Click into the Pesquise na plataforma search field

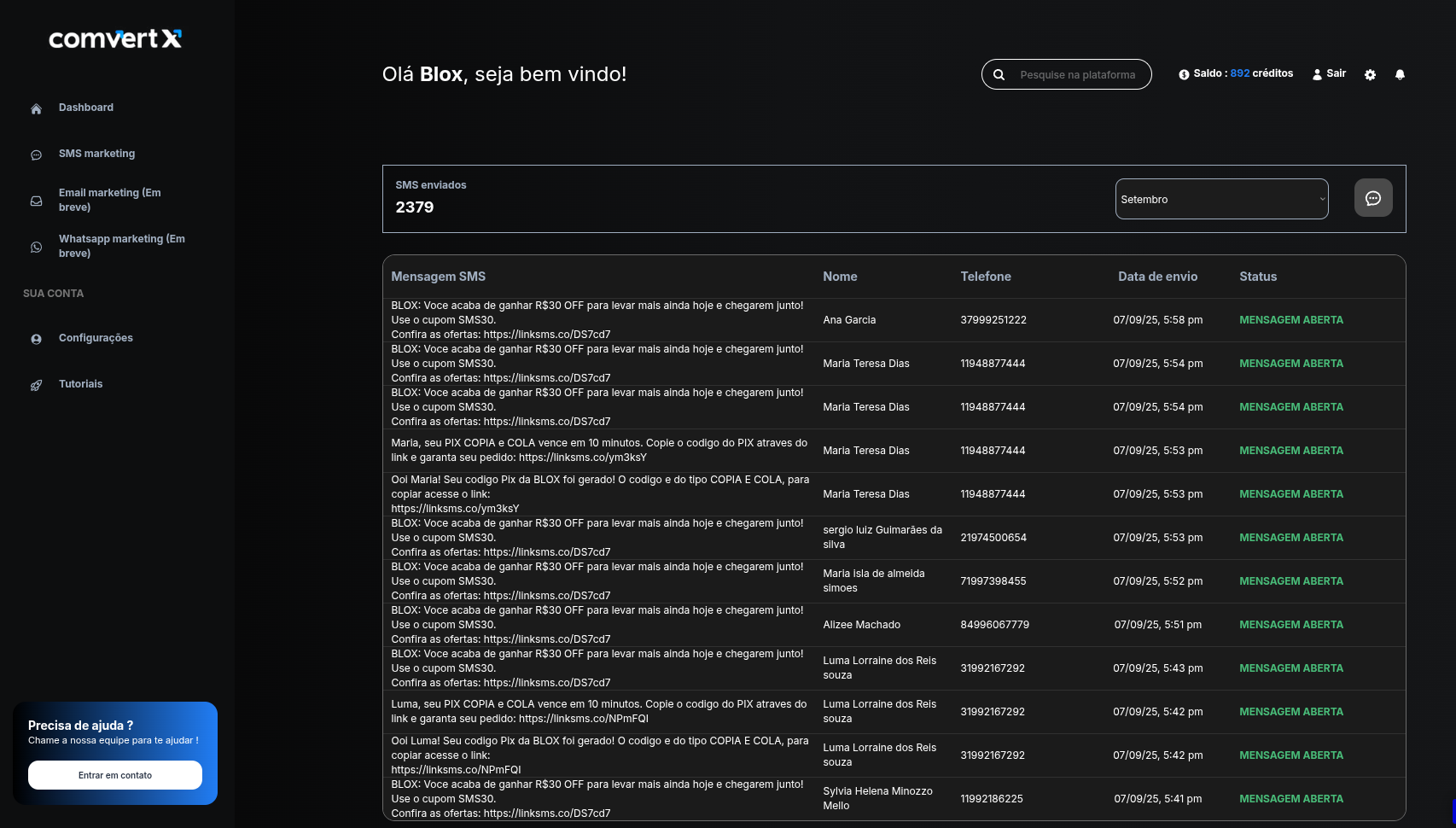[x=1077, y=75]
